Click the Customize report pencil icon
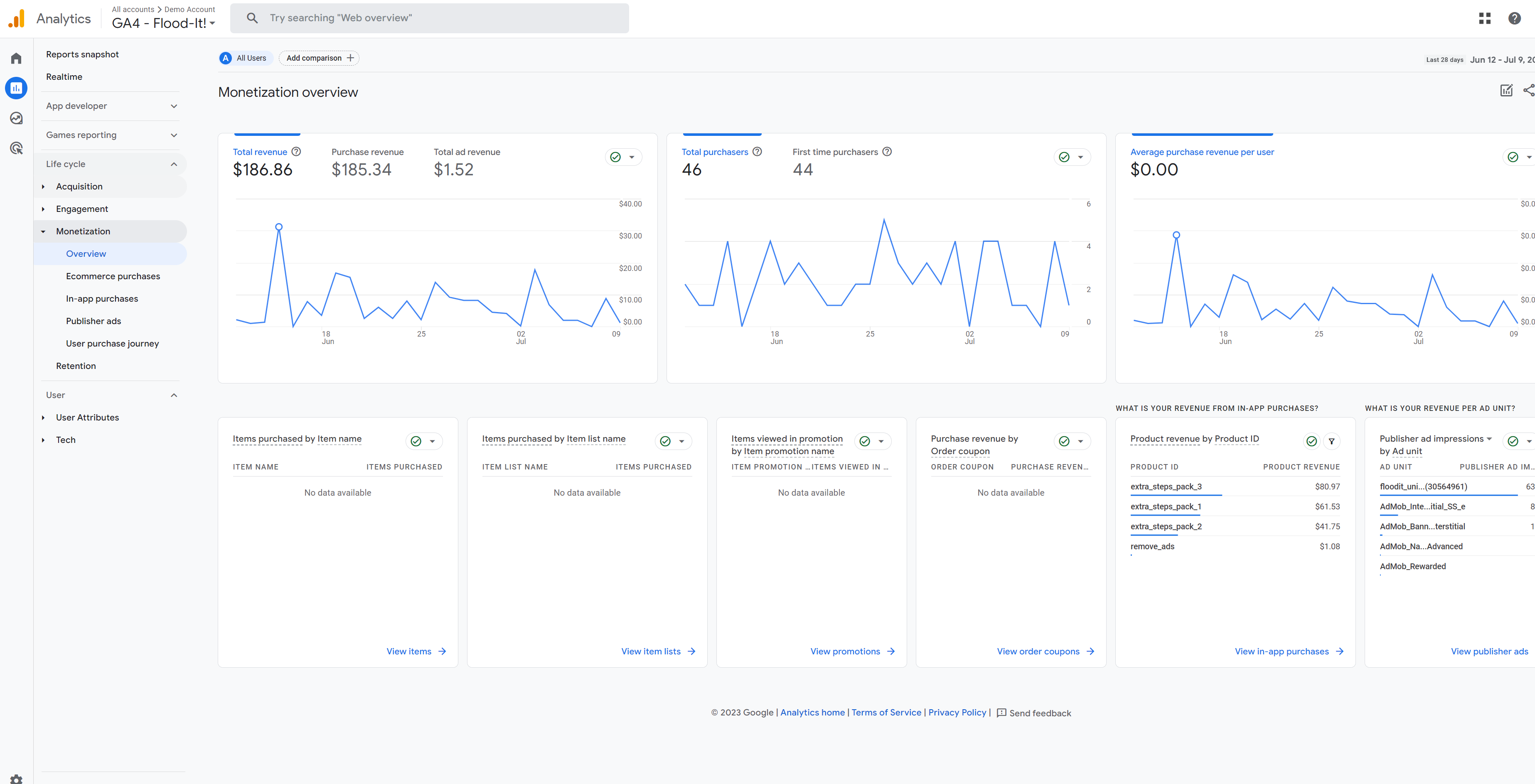The image size is (1535, 784). pos(1506,91)
